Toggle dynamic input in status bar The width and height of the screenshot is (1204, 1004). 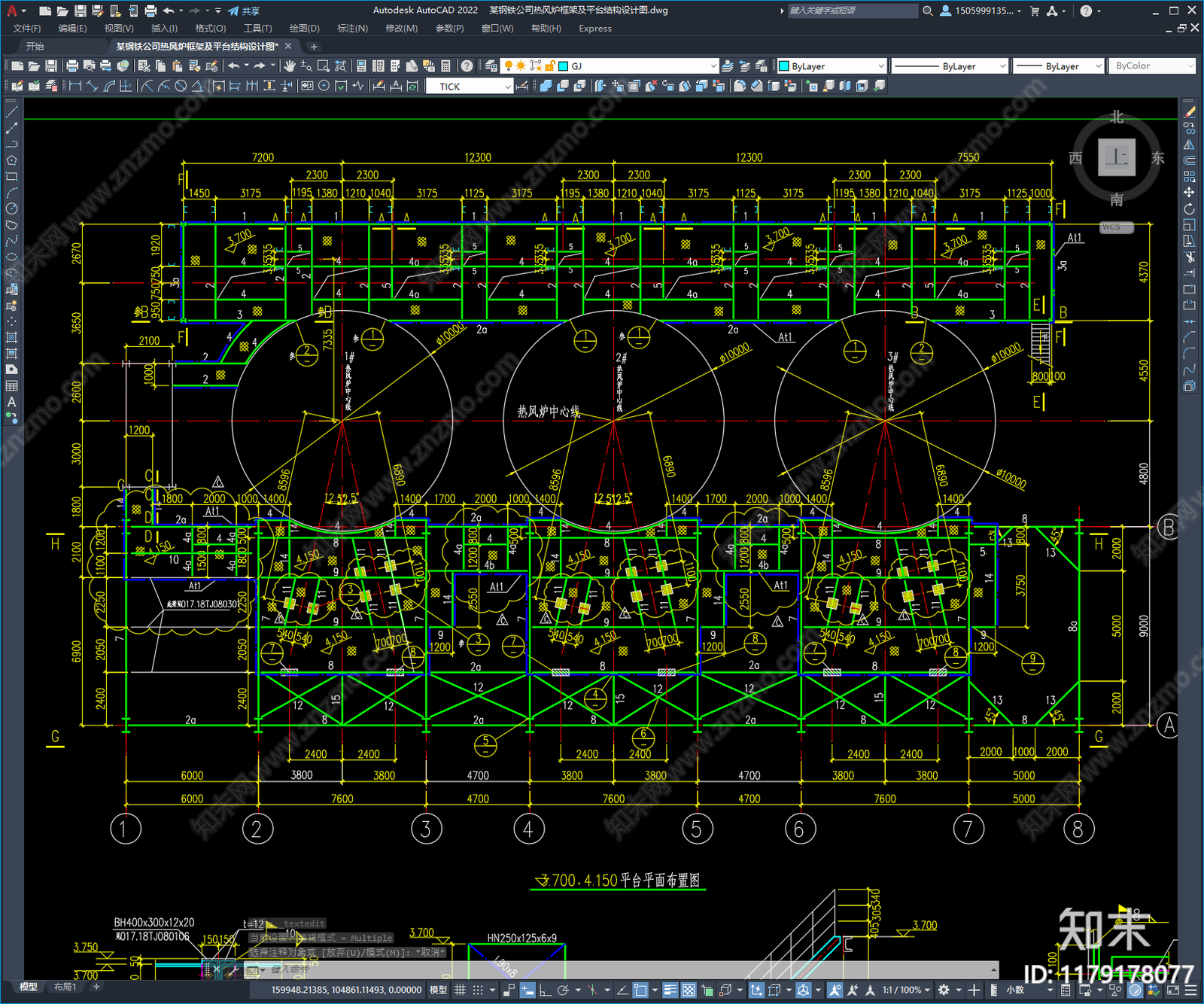pos(528,990)
